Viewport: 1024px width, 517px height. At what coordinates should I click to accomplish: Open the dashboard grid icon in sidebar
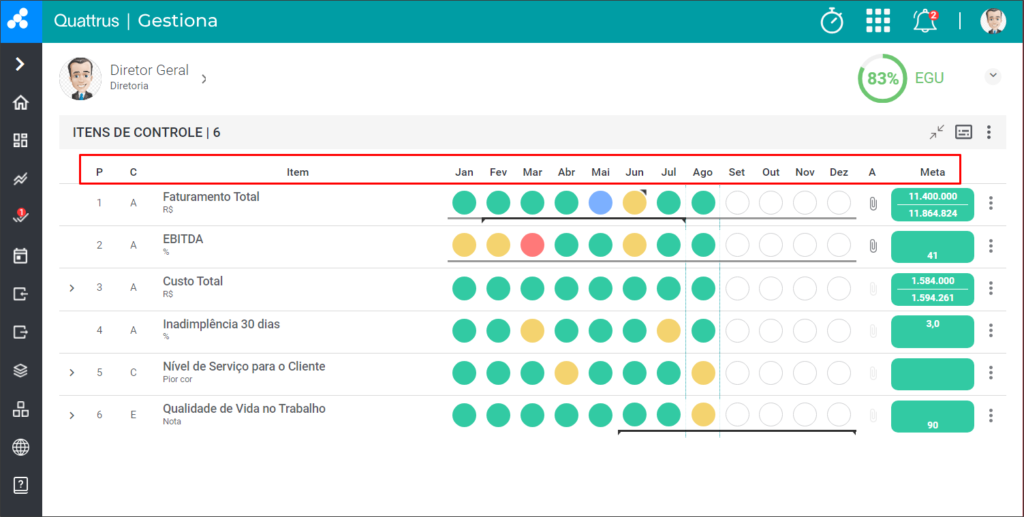point(20,140)
